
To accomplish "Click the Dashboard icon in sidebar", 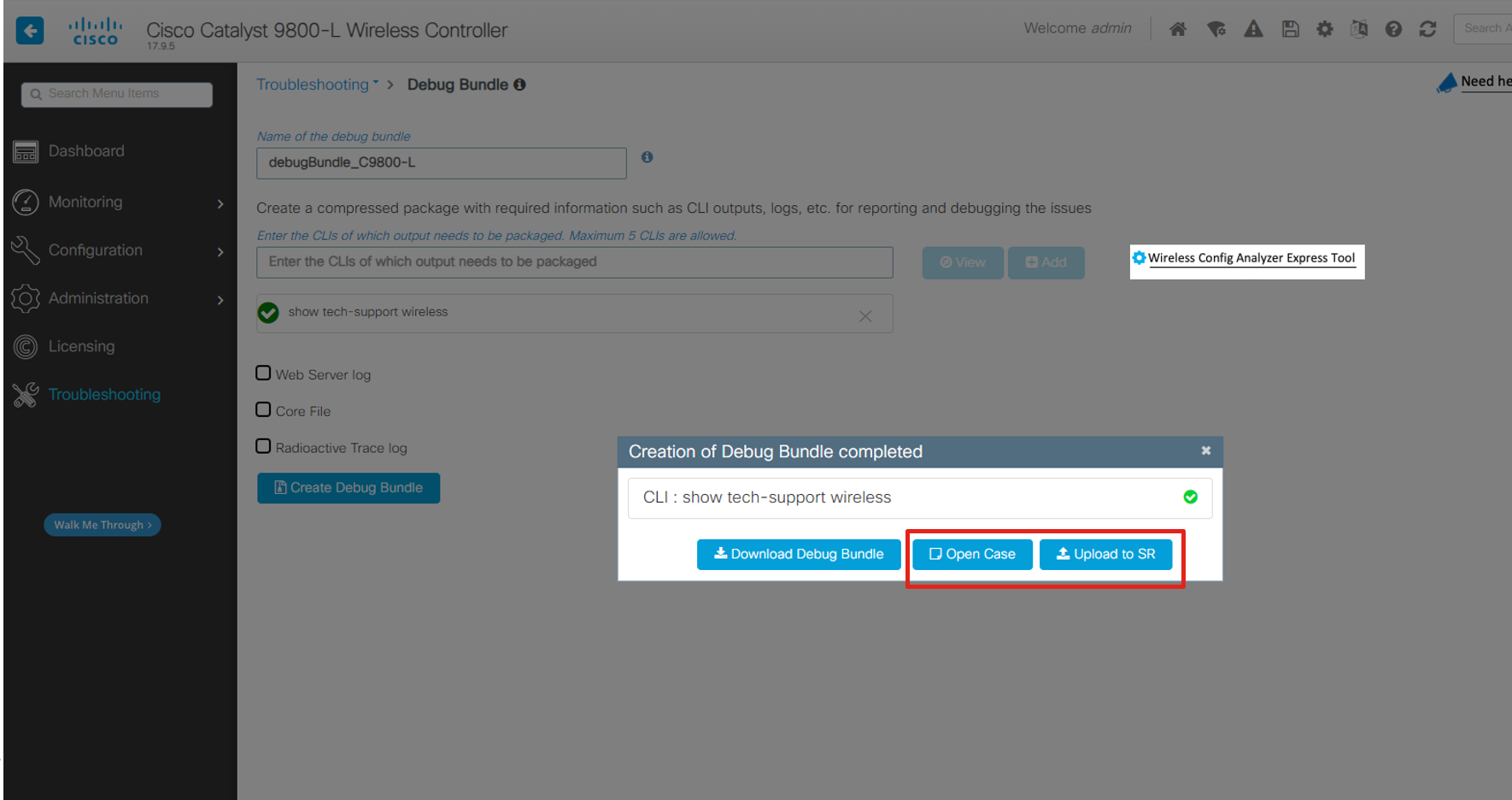I will tap(26, 152).
